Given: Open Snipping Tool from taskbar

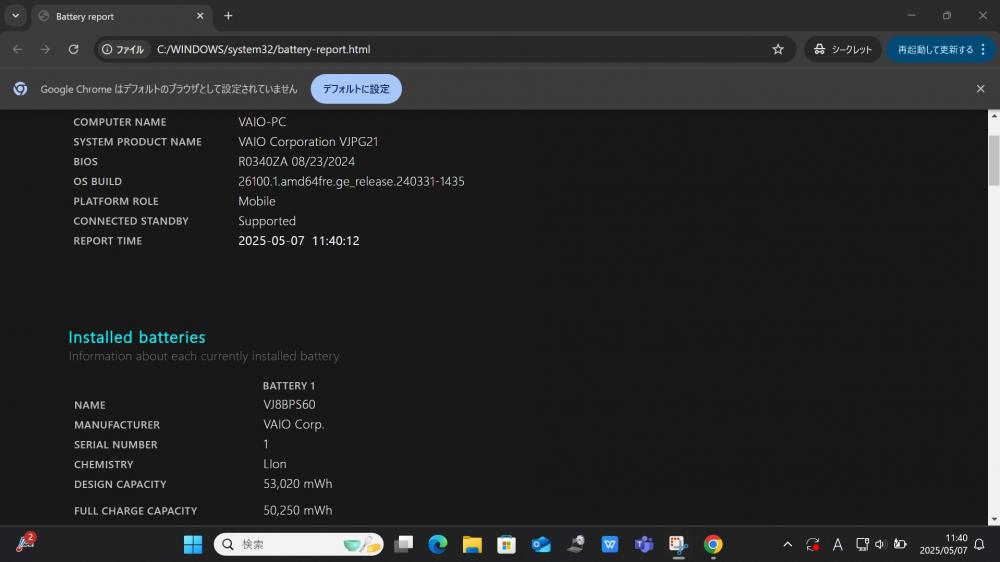Looking at the screenshot, I should [x=679, y=544].
